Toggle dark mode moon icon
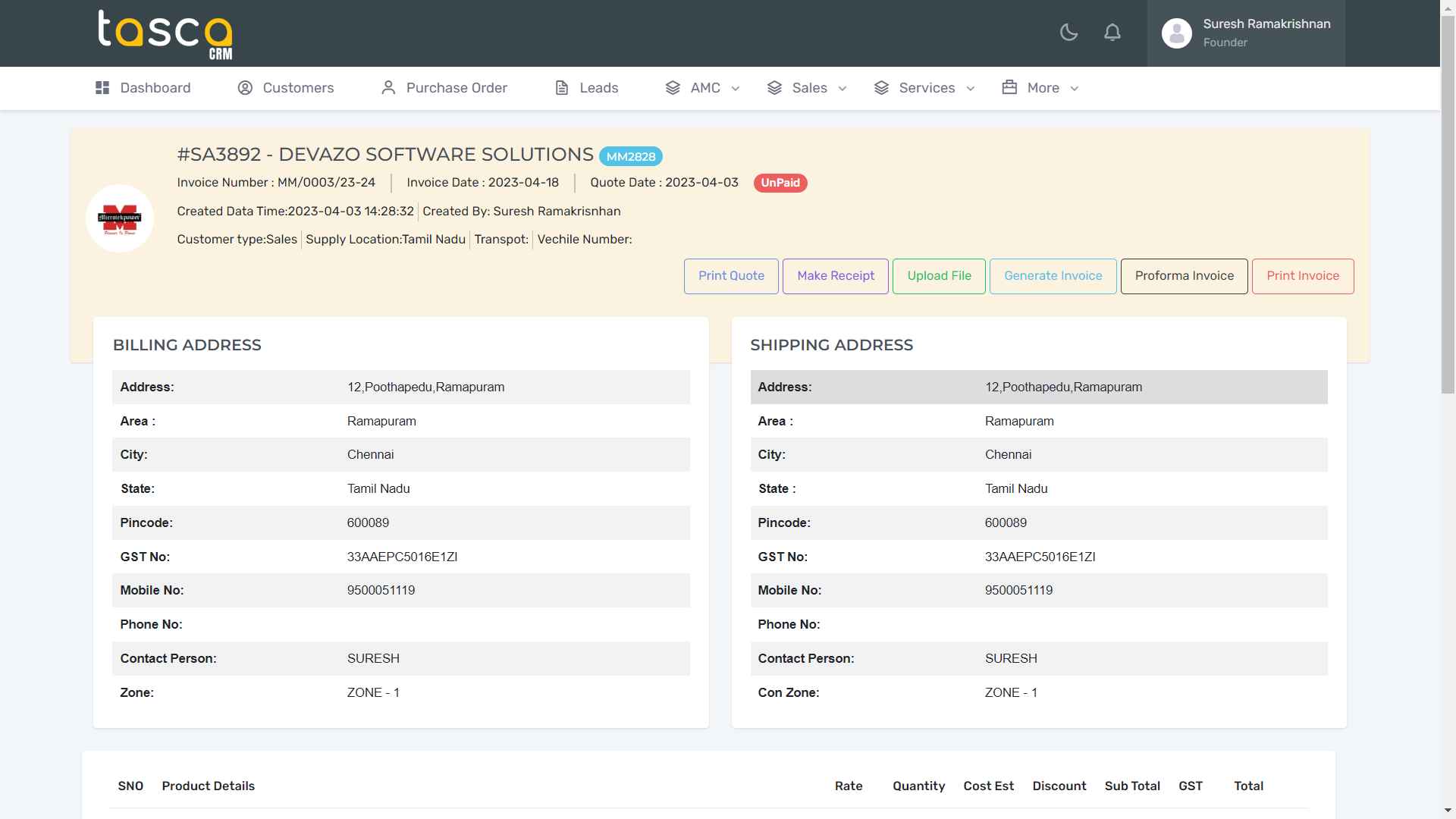The image size is (1456, 819). point(1068,32)
